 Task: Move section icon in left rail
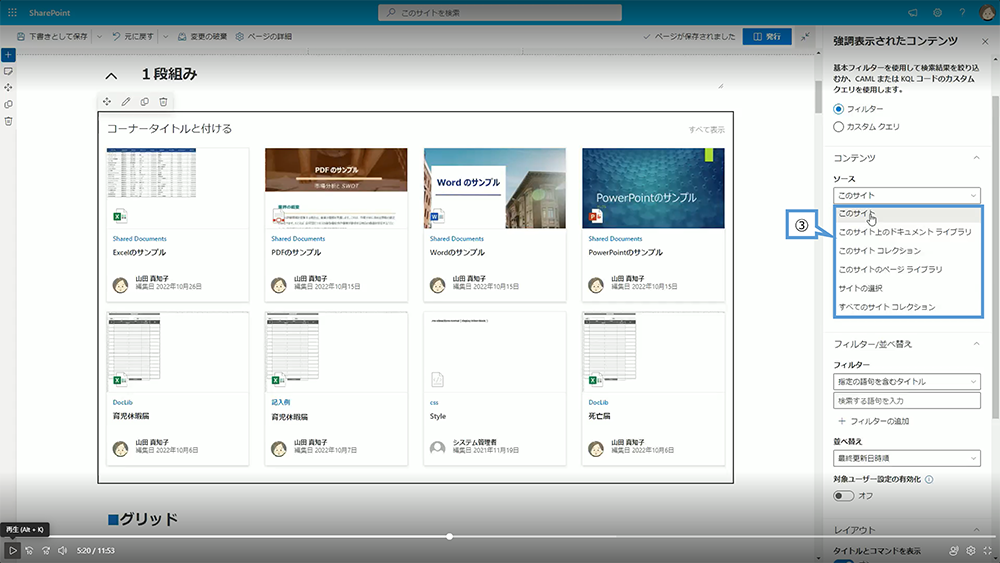[8, 87]
